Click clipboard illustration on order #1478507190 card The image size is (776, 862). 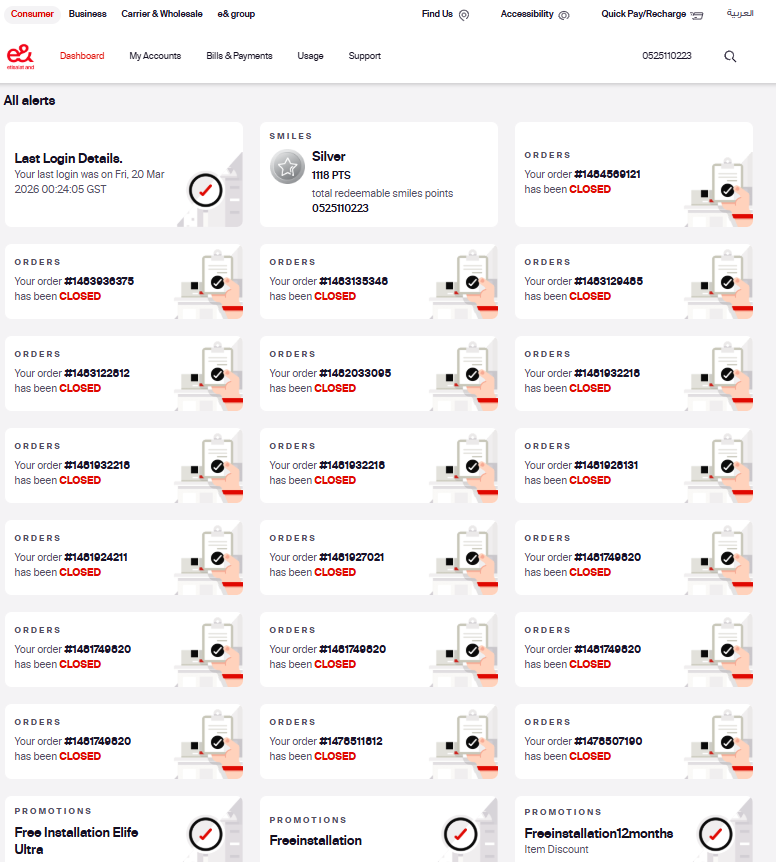[x=720, y=744]
